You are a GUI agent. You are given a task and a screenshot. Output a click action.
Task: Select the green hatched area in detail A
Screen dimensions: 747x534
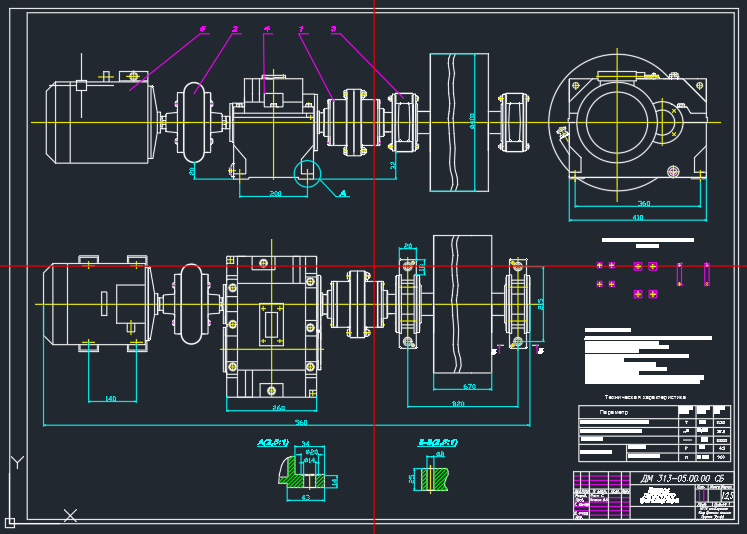pos(301,474)
